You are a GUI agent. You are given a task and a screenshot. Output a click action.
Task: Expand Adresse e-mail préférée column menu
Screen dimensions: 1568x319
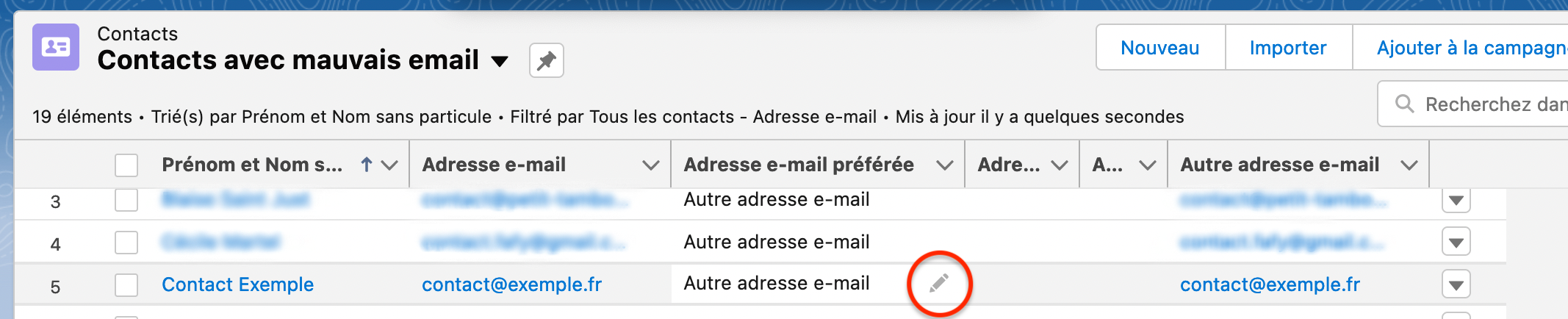pyautogui.click(x=944, y=165)
